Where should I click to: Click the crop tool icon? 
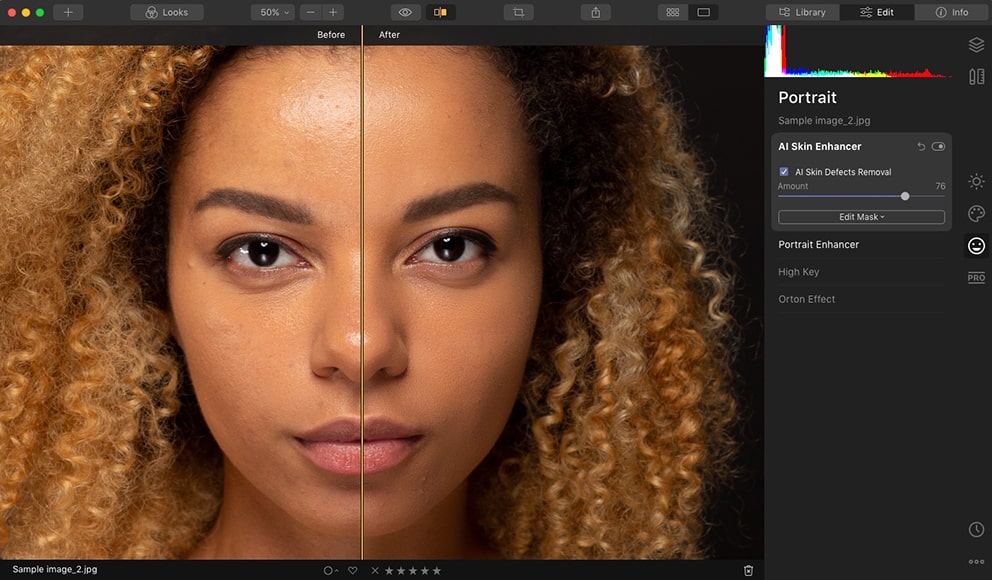click(x=518, y=12)
